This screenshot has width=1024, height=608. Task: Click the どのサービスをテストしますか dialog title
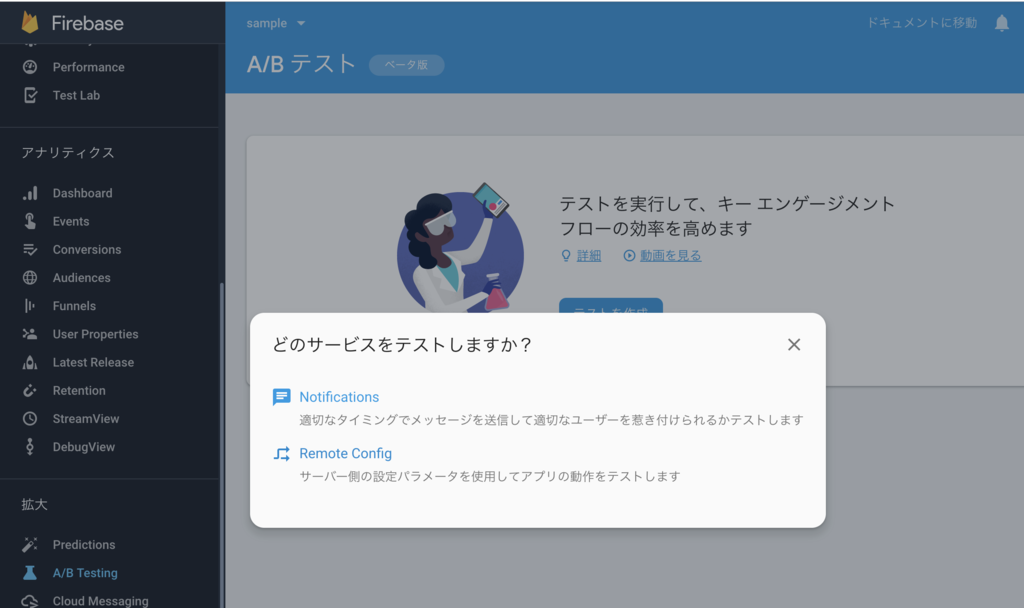point(402,344)
